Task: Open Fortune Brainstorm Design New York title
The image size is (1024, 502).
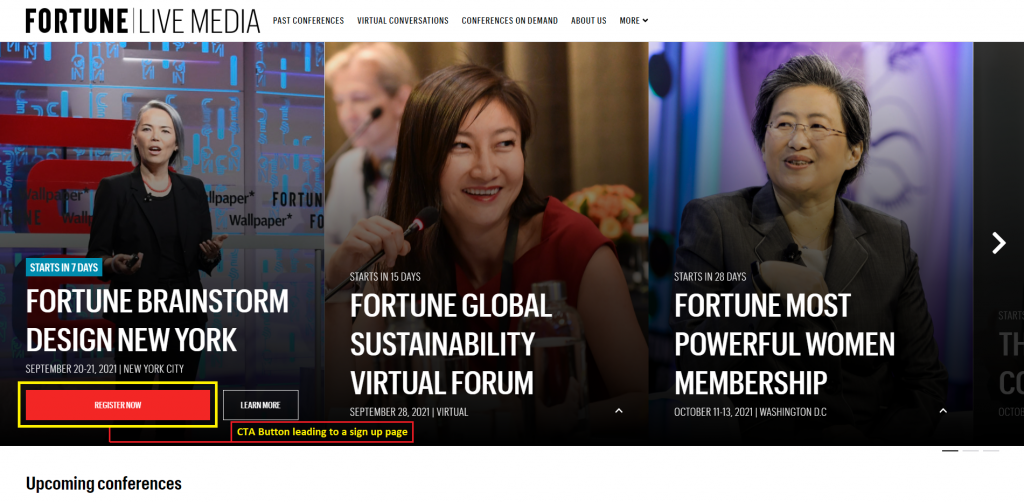Action: point(157,320)
